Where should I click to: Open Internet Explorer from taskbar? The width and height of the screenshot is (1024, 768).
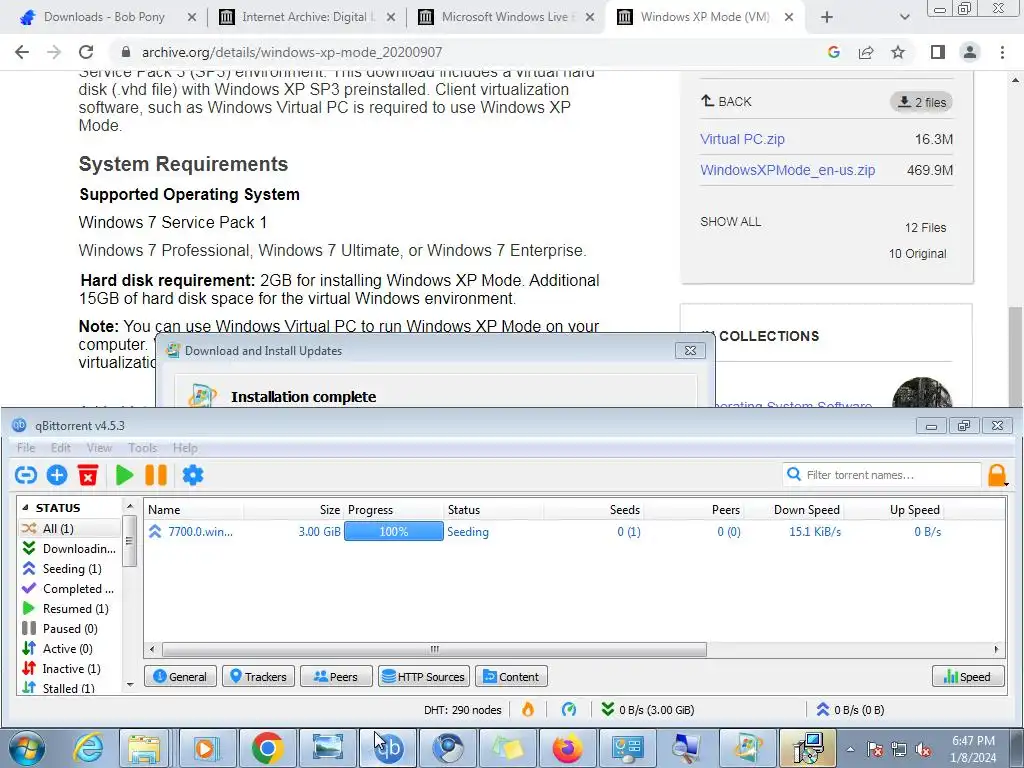pyautogui.click(x=87, y=748)
